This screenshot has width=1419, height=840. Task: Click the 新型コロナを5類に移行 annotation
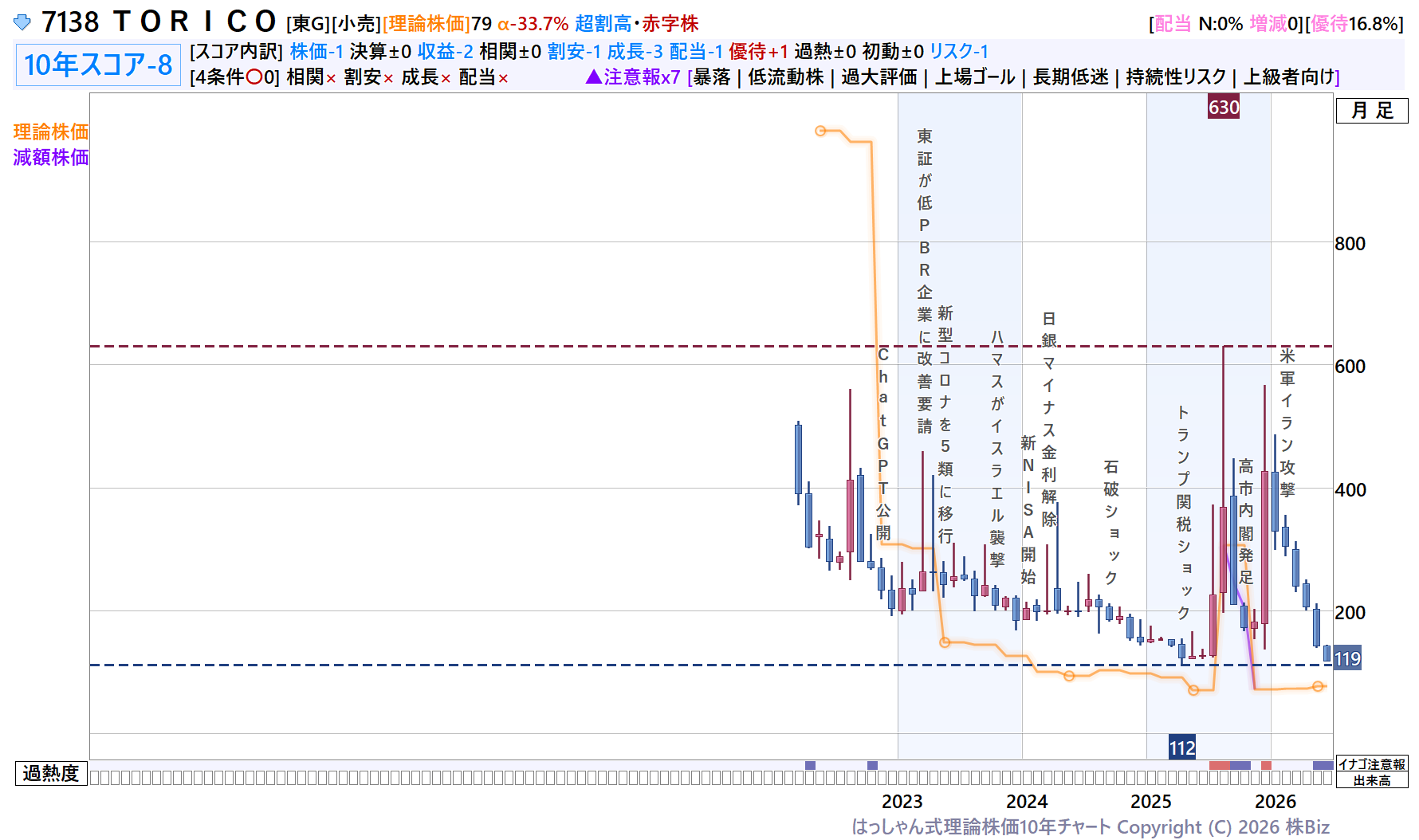945,424
